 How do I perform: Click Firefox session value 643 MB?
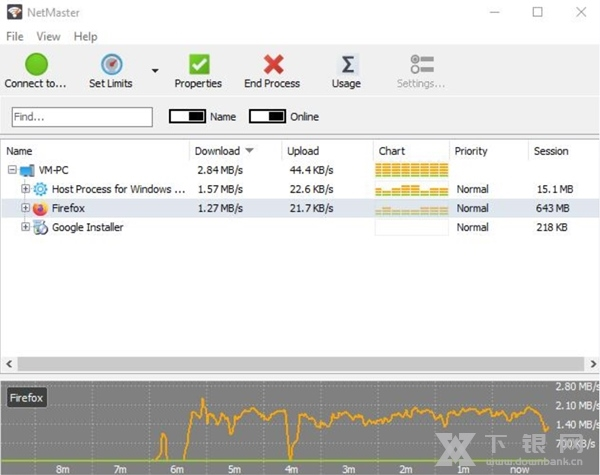553,208
